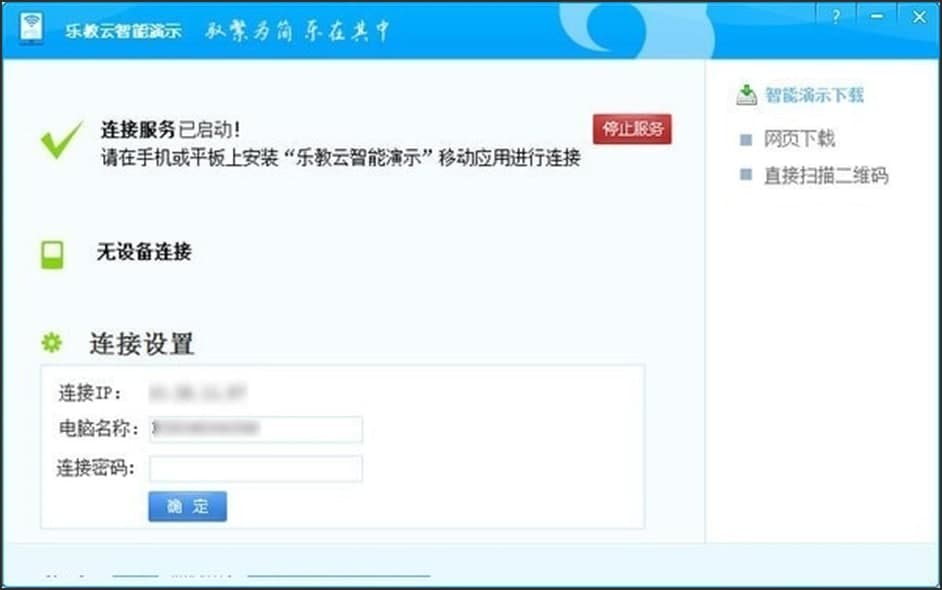The height and width of the screenshot is (590, 942).
Task: Click the green gear 连接设置 icon
Action: click(x=52, y=342)
